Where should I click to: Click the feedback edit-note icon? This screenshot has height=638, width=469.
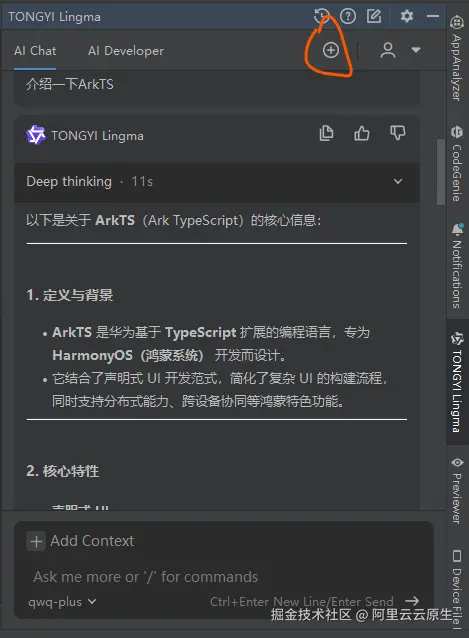(374, 16)
